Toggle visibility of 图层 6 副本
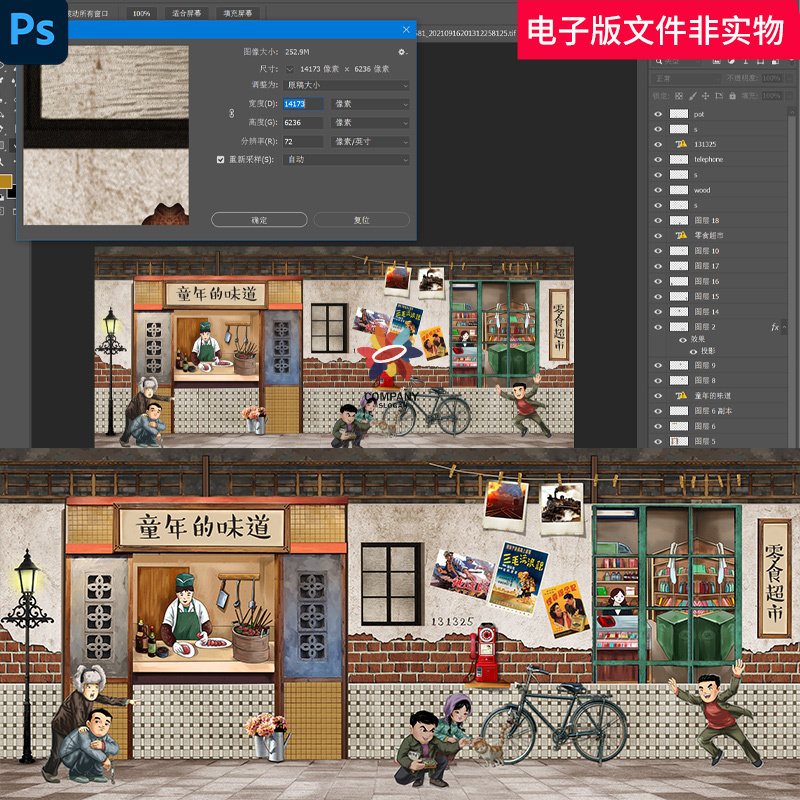Viewport: 800px width, 800px height. click(658, 411)
